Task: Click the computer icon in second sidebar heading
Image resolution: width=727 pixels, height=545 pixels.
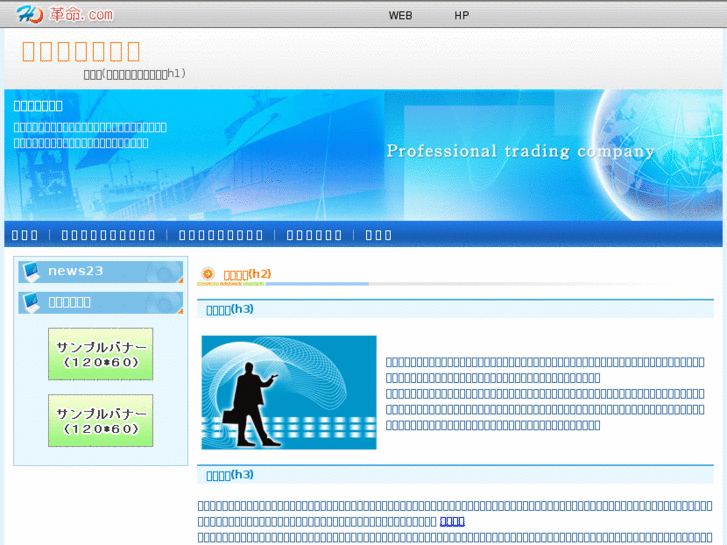Action: pos(32,303)
